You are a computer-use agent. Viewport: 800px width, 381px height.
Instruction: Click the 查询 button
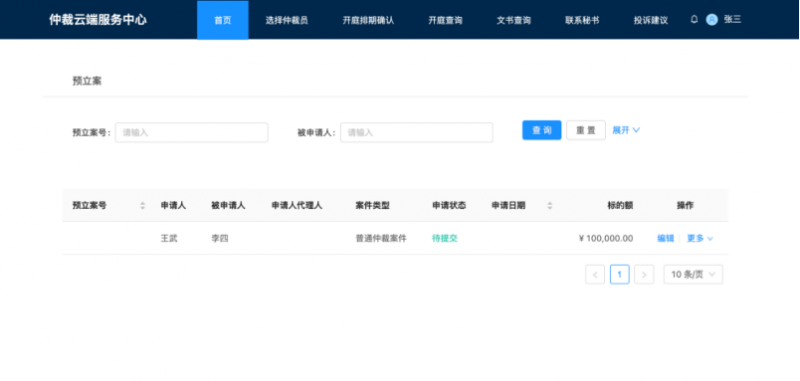tap(542, 130)
